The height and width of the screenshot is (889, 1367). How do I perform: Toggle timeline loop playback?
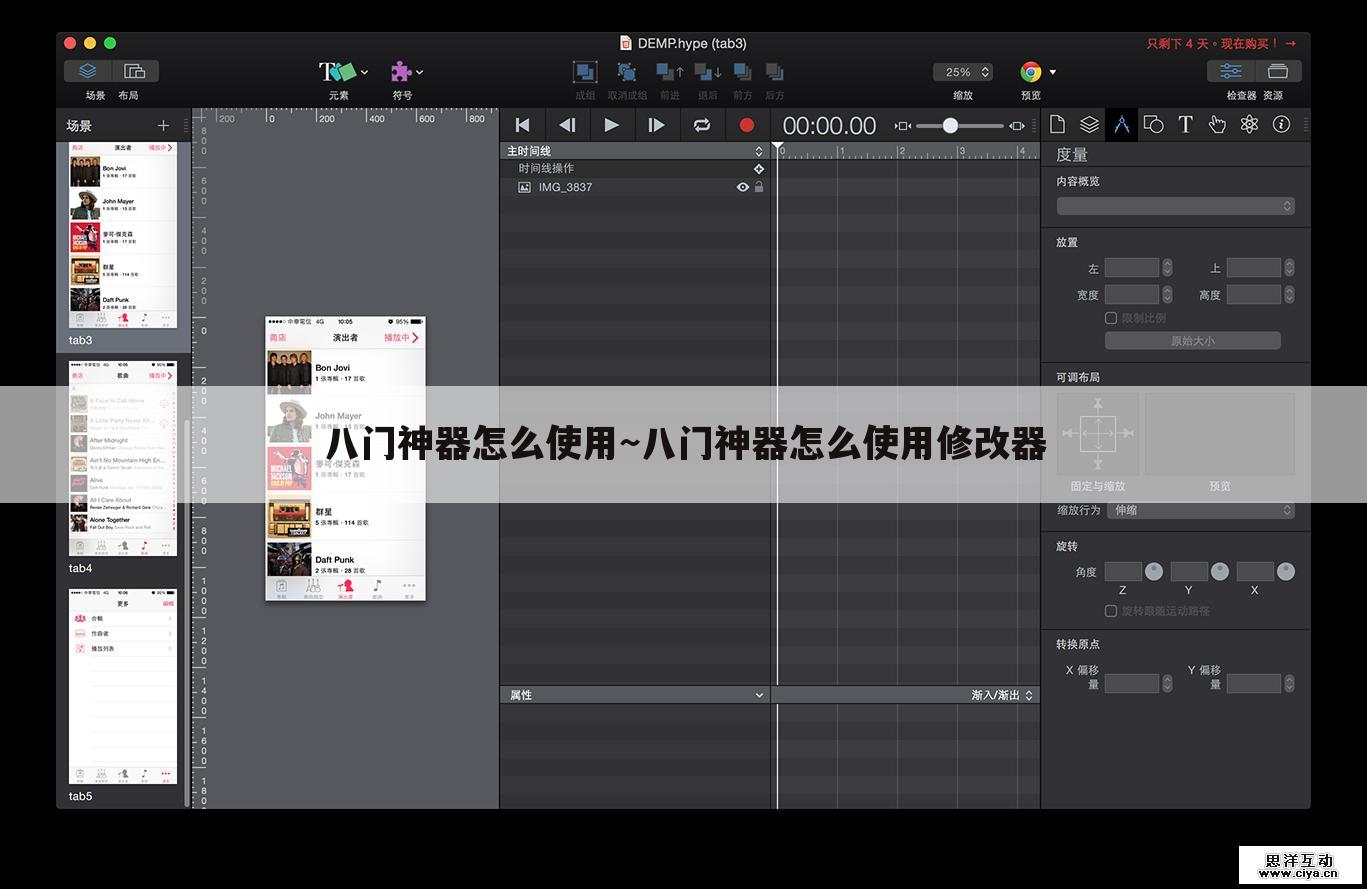(x=702, y=125)
